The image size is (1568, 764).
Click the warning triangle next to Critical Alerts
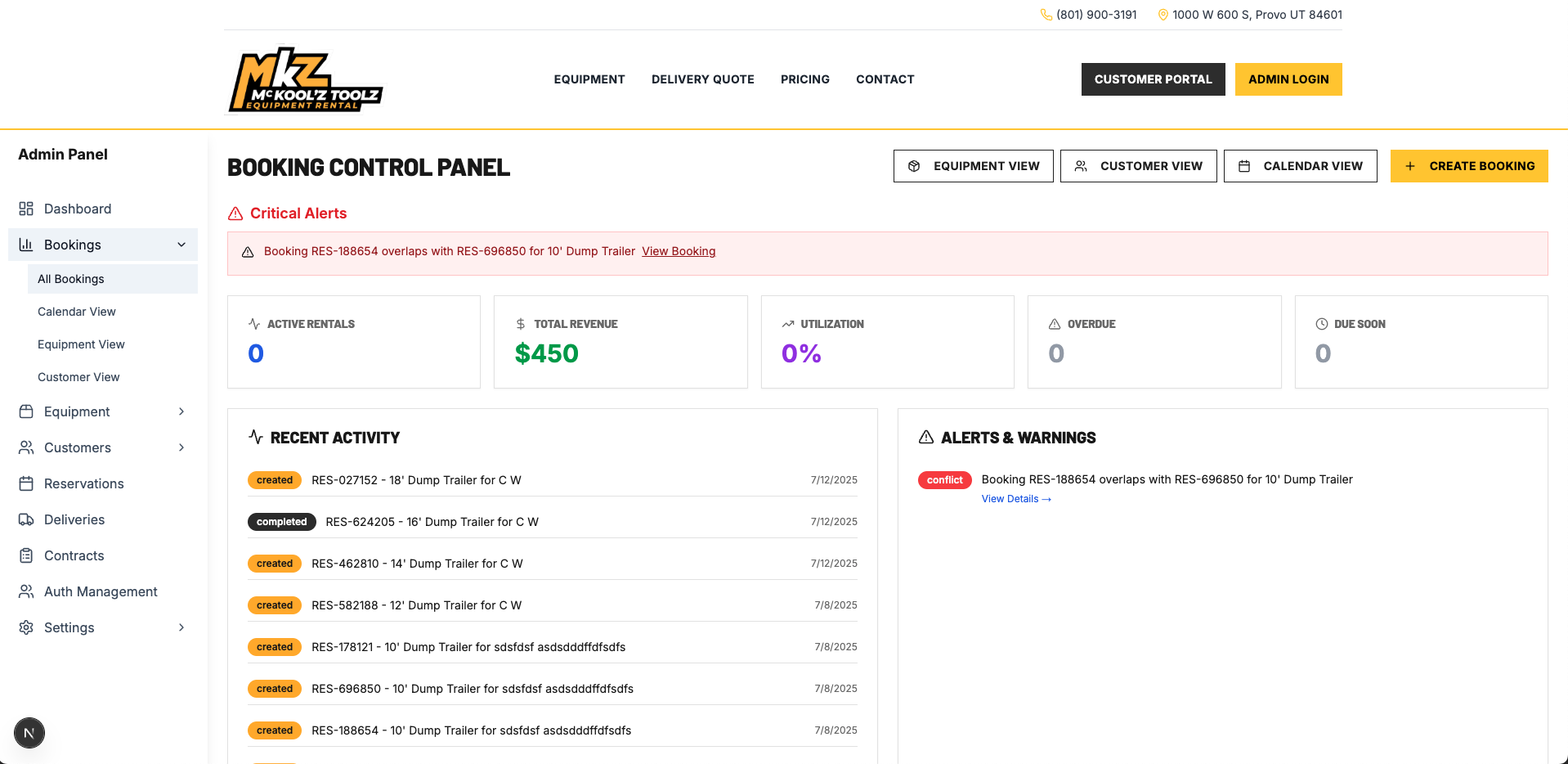pyautogui.click(x=235, y=213)
